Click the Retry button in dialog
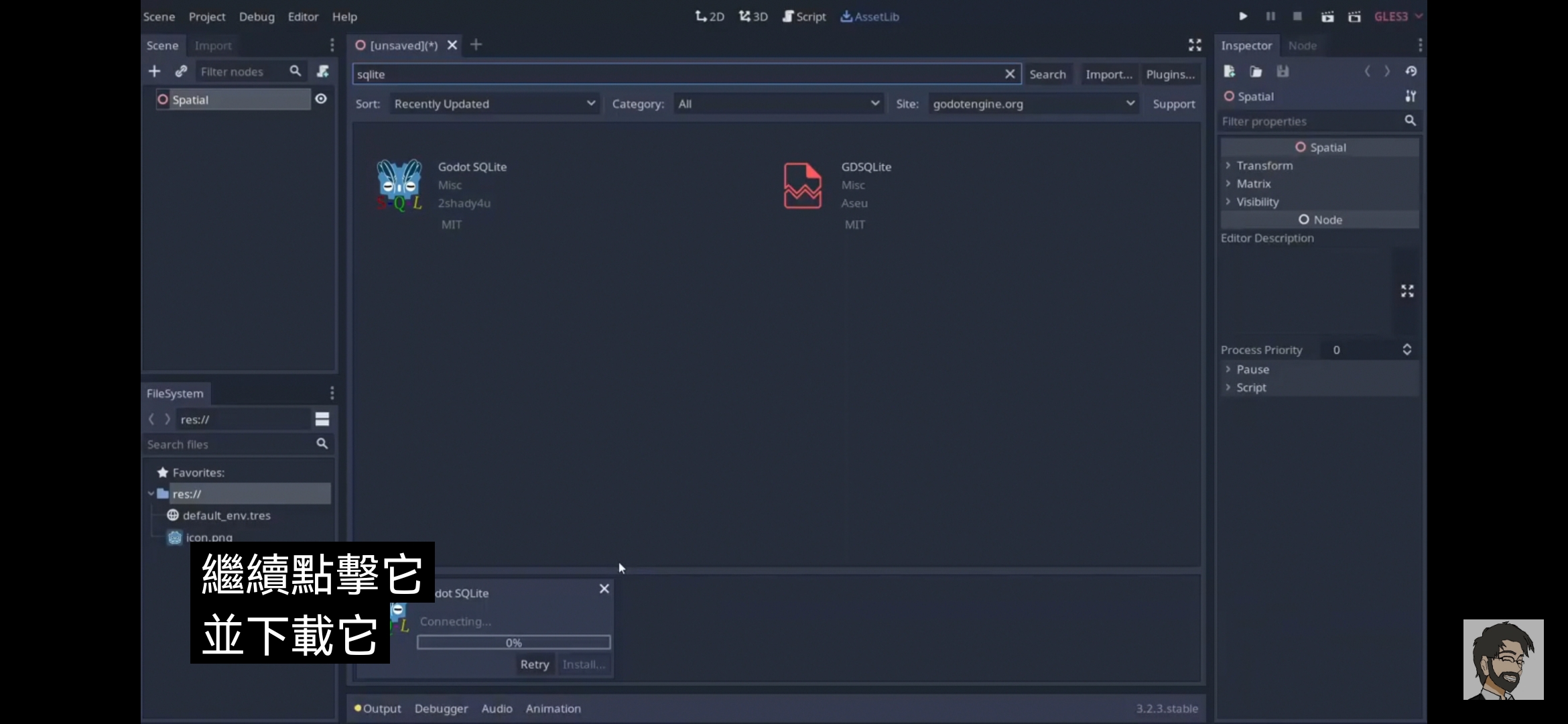This screenshot has height=724, width=1568. click(x=535, y=664)
